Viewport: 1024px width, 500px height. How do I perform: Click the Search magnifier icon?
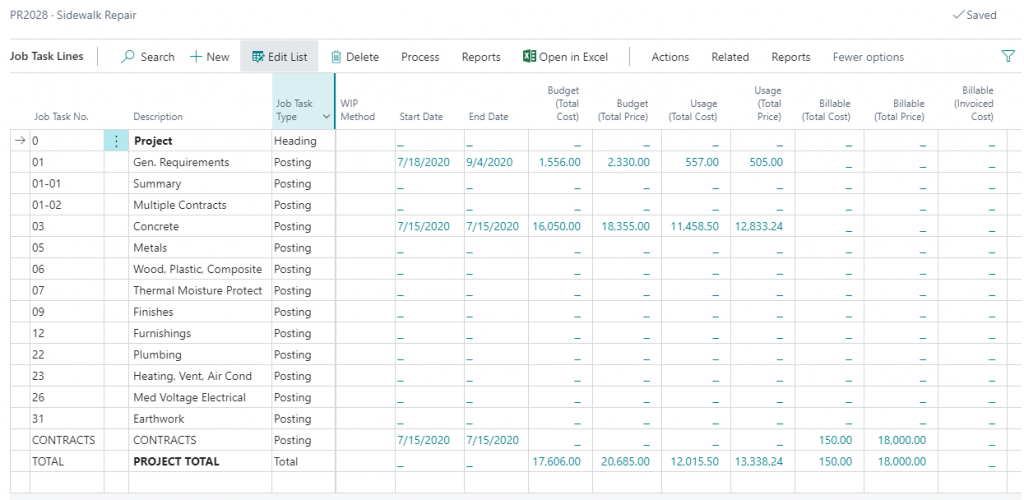point(128,57)
